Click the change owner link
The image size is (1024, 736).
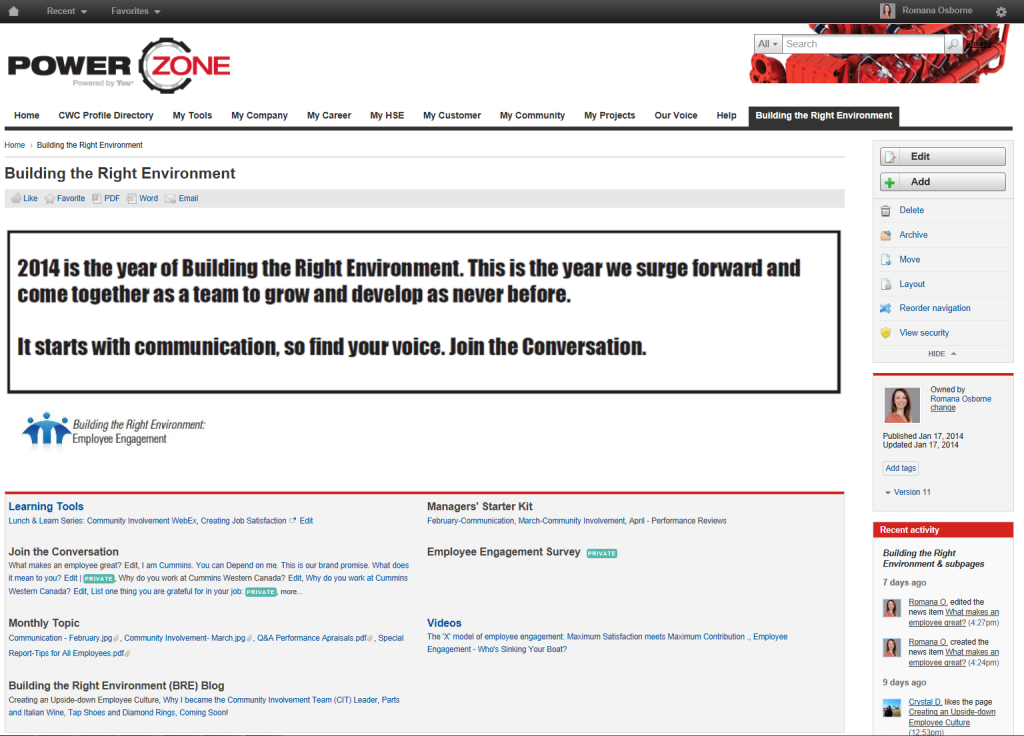click(x=942, y=408)
